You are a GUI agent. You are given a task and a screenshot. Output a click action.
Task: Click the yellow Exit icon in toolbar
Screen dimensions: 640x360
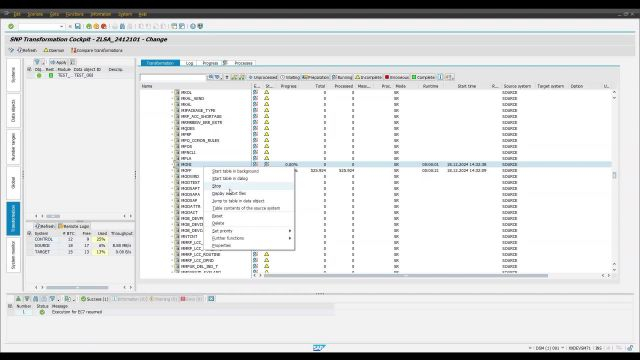tap(96, 26)
